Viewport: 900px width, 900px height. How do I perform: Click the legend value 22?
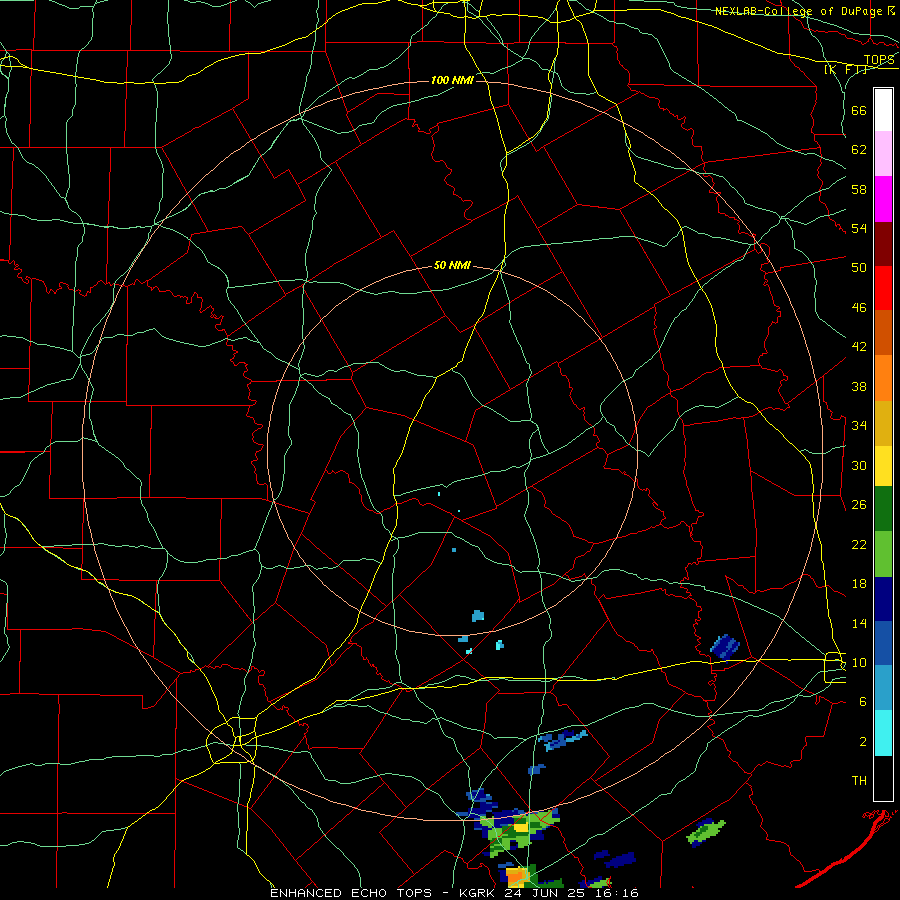[859, 544]
